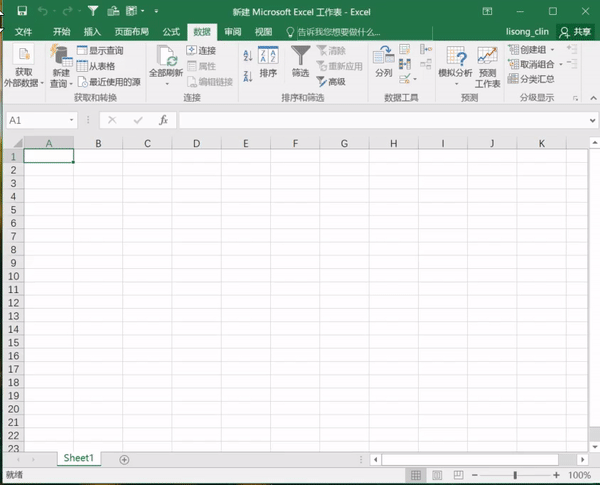Click the 取消组合 ungroup button
This screenshot has height=485, width=600.
[531, 64]
